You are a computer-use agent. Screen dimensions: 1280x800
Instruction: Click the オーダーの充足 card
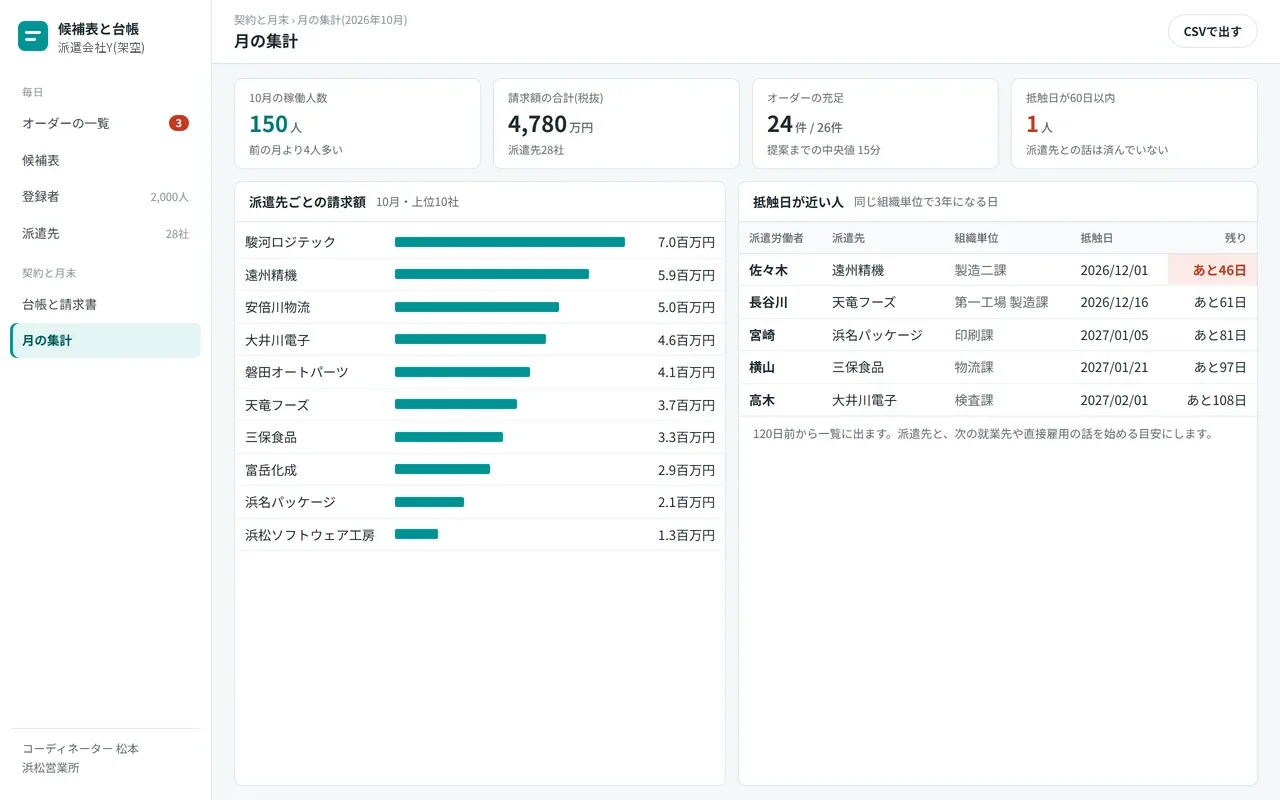[875, 123]
